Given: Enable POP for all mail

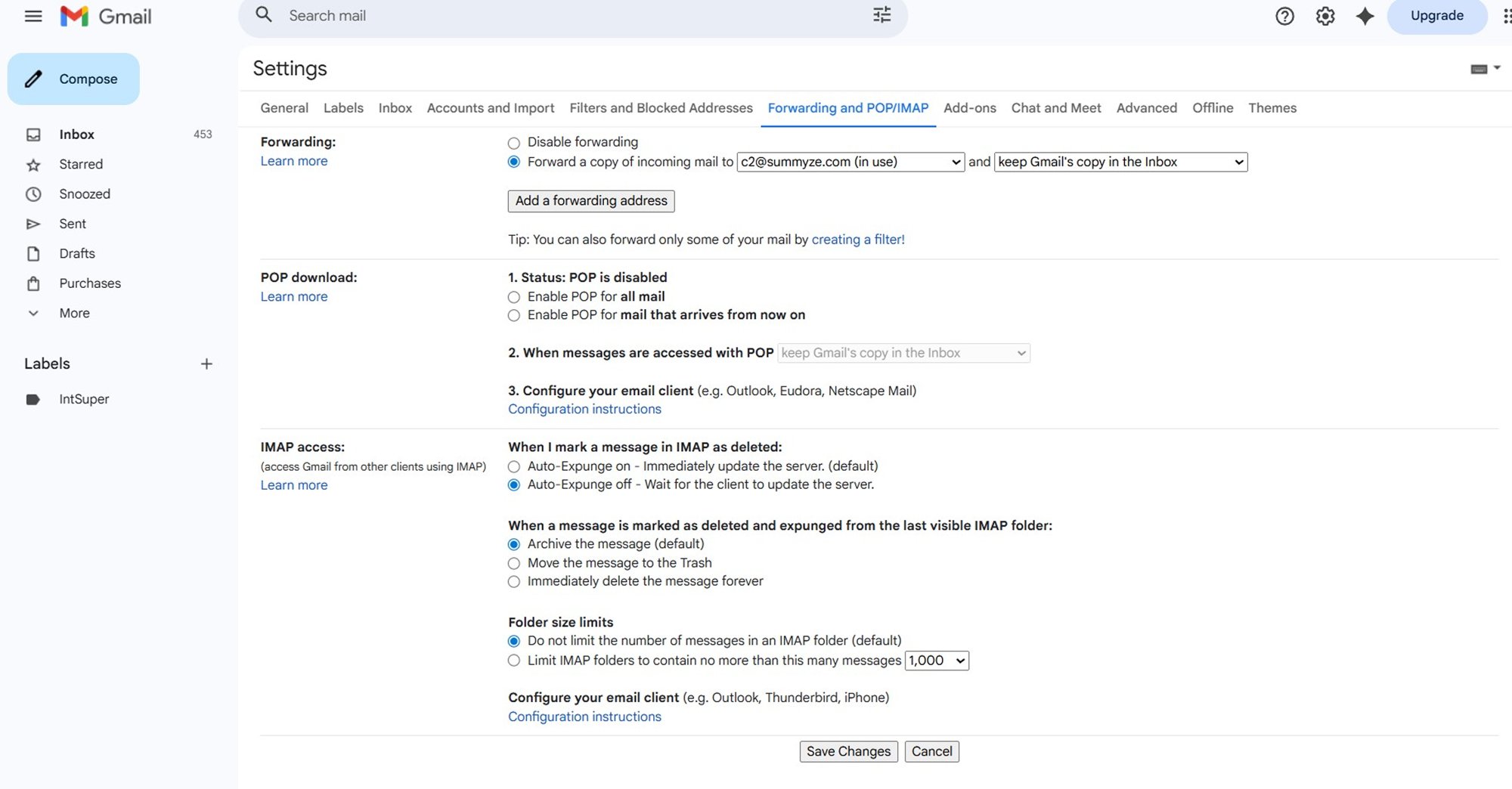Looking at the screenshot, I should coord(514,297).
